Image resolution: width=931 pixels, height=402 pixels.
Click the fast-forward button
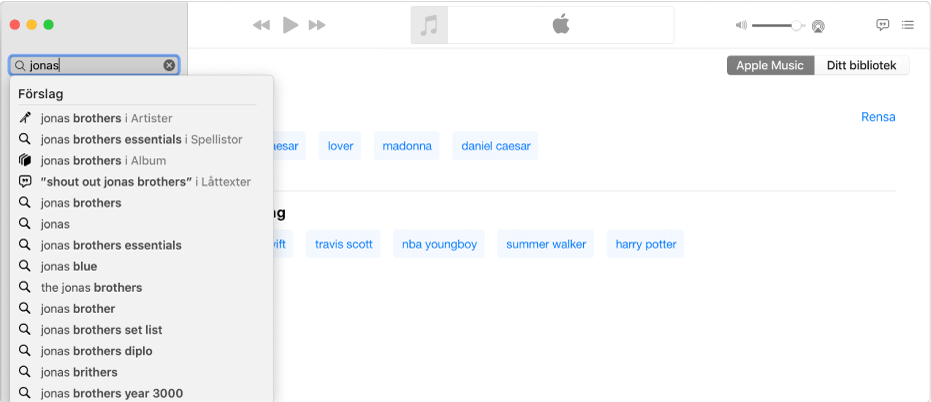pyautogui.click(x=317, y=26)
